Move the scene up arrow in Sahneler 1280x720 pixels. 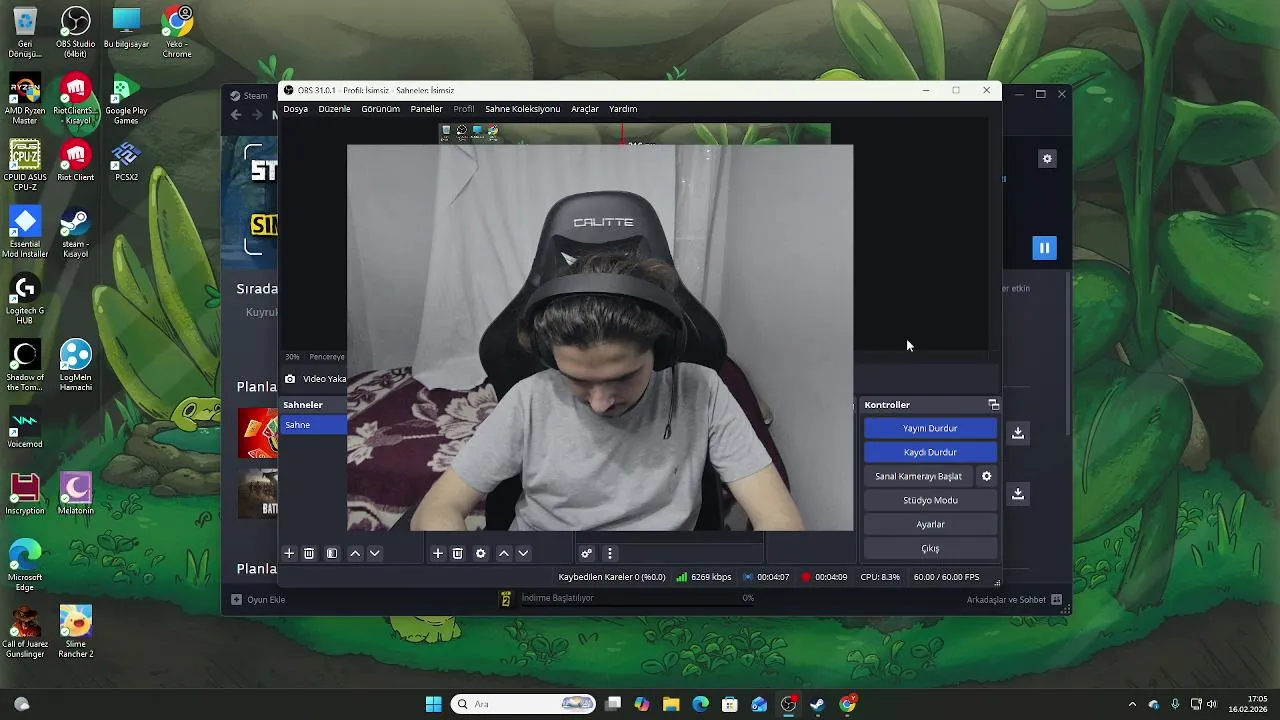(355, 553)
